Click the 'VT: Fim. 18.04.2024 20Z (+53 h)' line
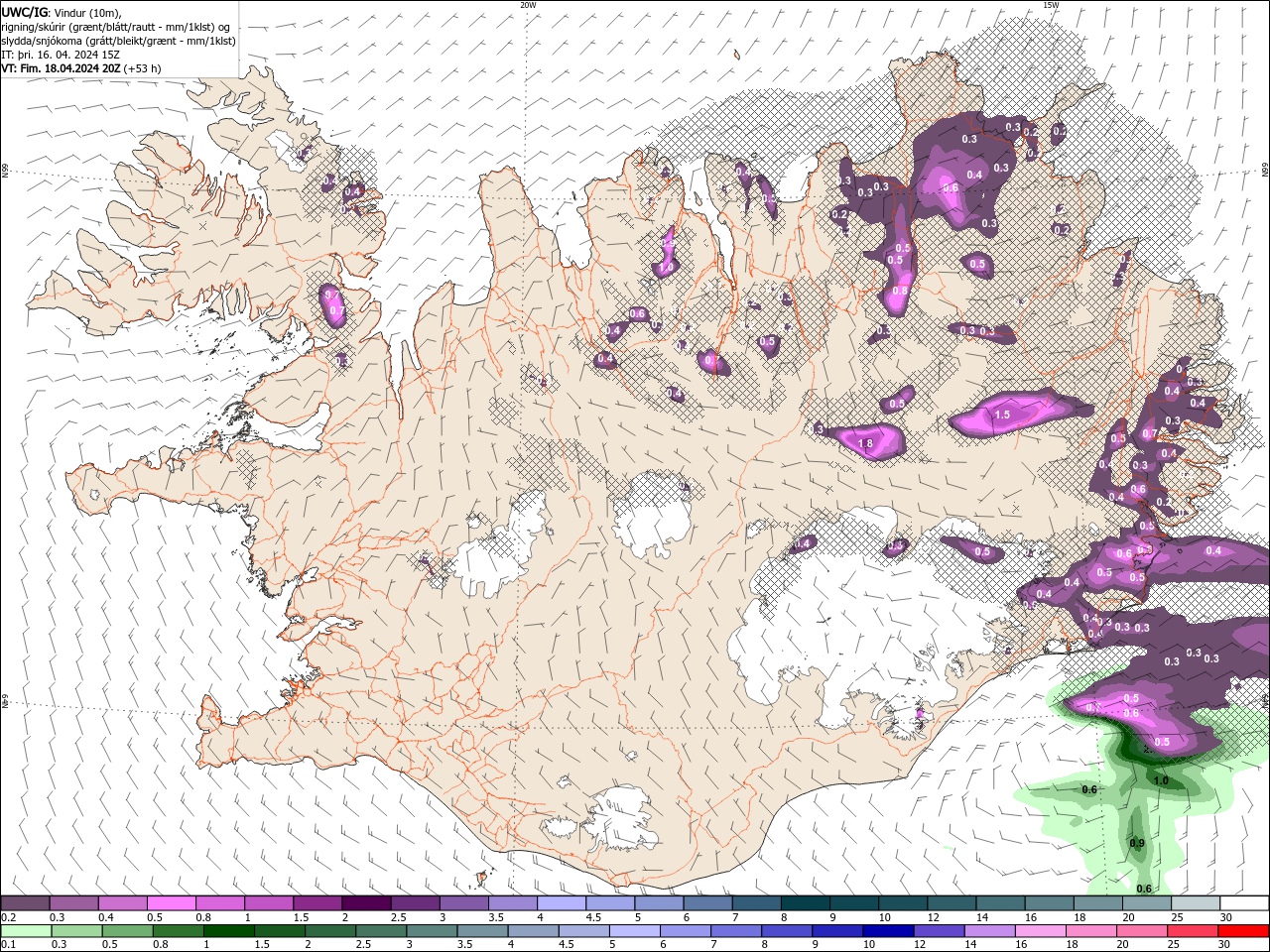 pyautogui.click(x=81, y=68)
